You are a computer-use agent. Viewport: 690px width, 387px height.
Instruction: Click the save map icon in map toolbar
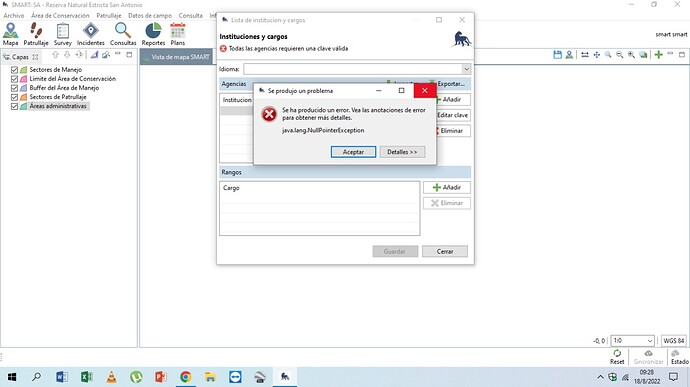click(x=558, y=55)
